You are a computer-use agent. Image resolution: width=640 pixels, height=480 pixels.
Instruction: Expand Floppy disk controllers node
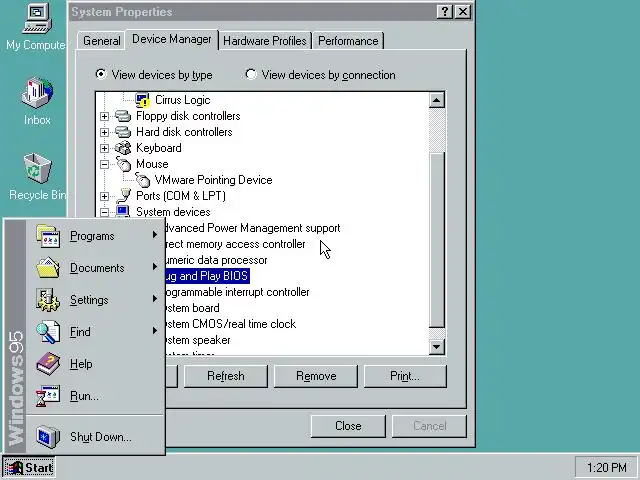click(104, 117)
